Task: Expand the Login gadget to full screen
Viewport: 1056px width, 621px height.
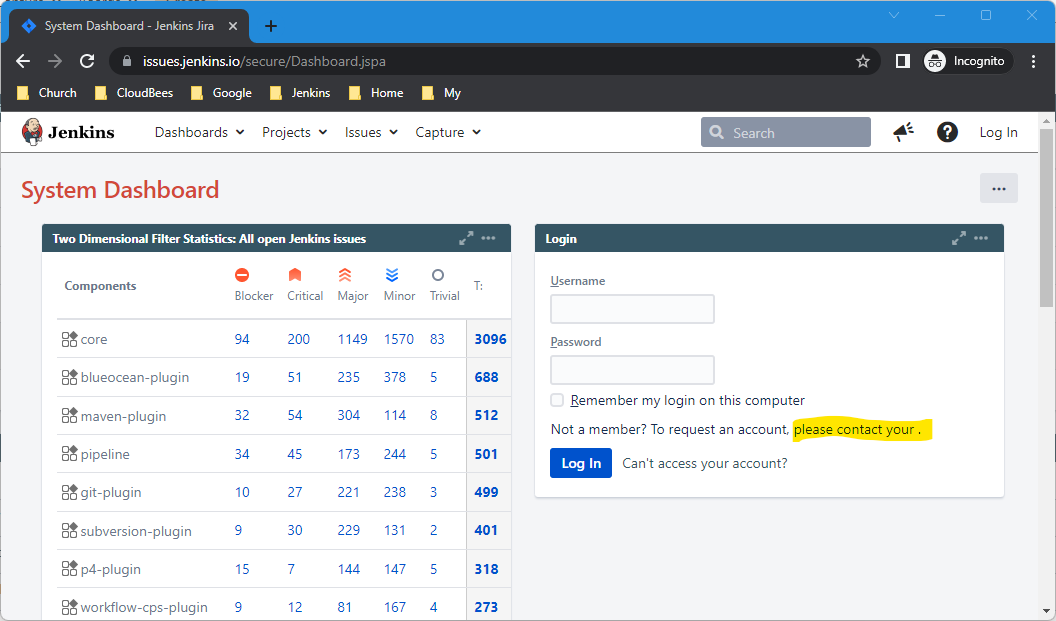Action: pos(958,238)
